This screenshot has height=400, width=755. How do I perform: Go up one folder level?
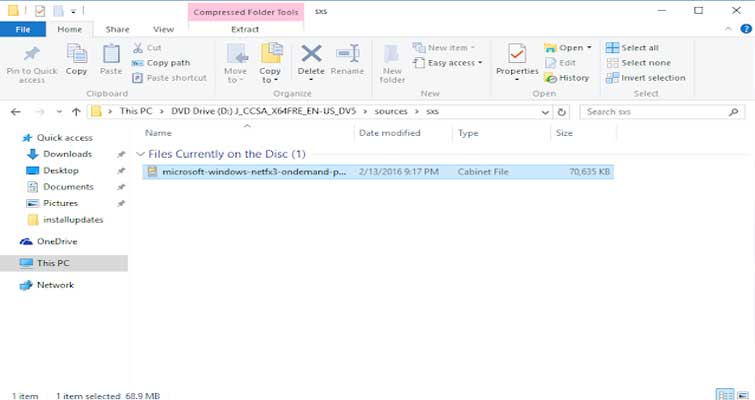click(x=76, y=112)
